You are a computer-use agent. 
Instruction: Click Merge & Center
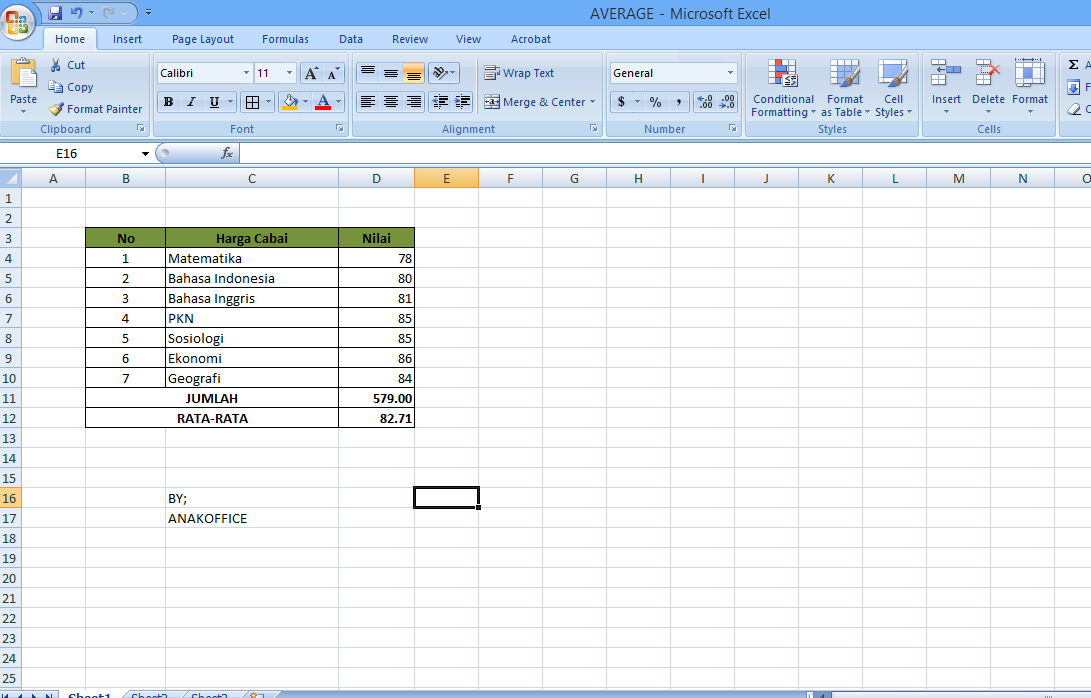(534, 102)
